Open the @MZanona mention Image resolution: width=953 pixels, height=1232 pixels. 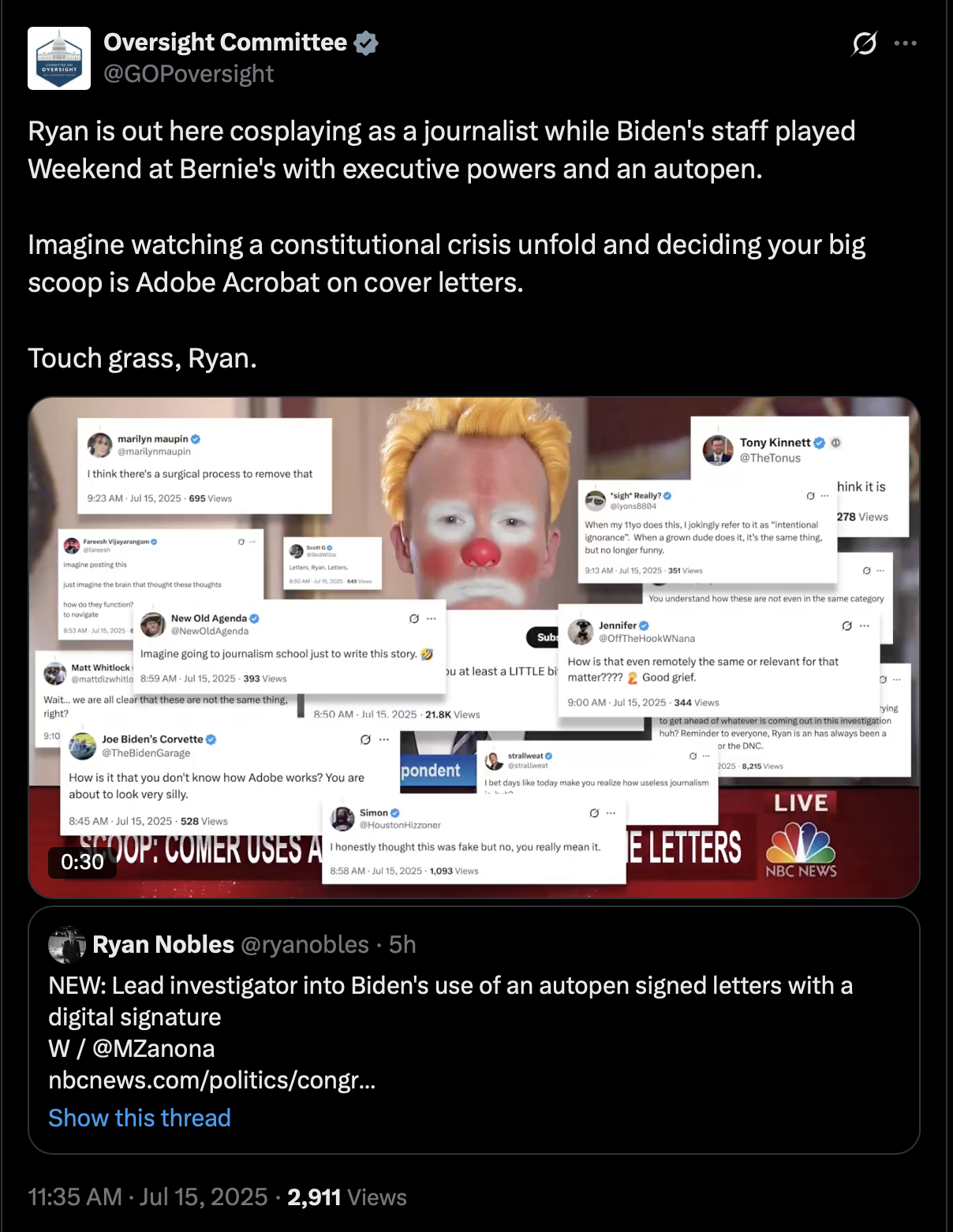(154, 1049)
